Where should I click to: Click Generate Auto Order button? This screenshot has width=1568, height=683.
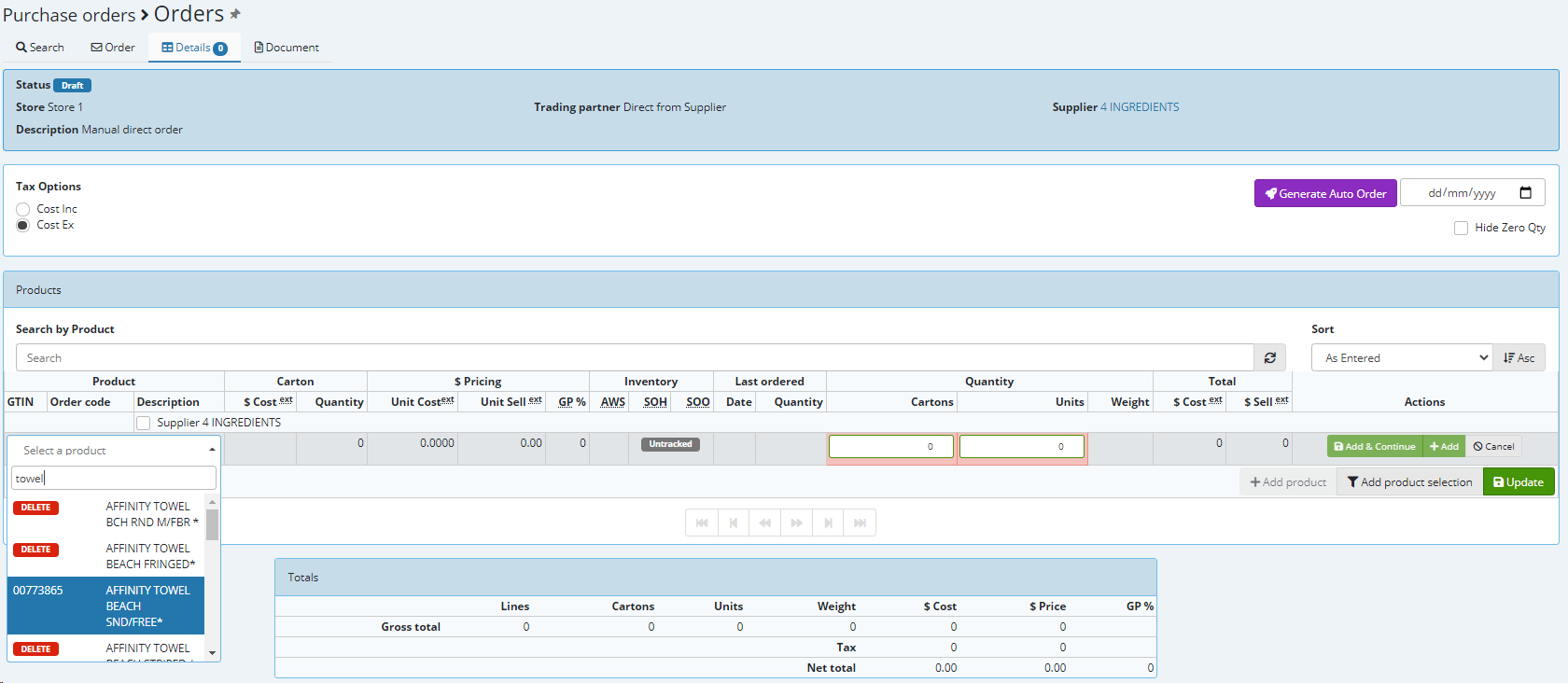click(x=1325, y=193)
